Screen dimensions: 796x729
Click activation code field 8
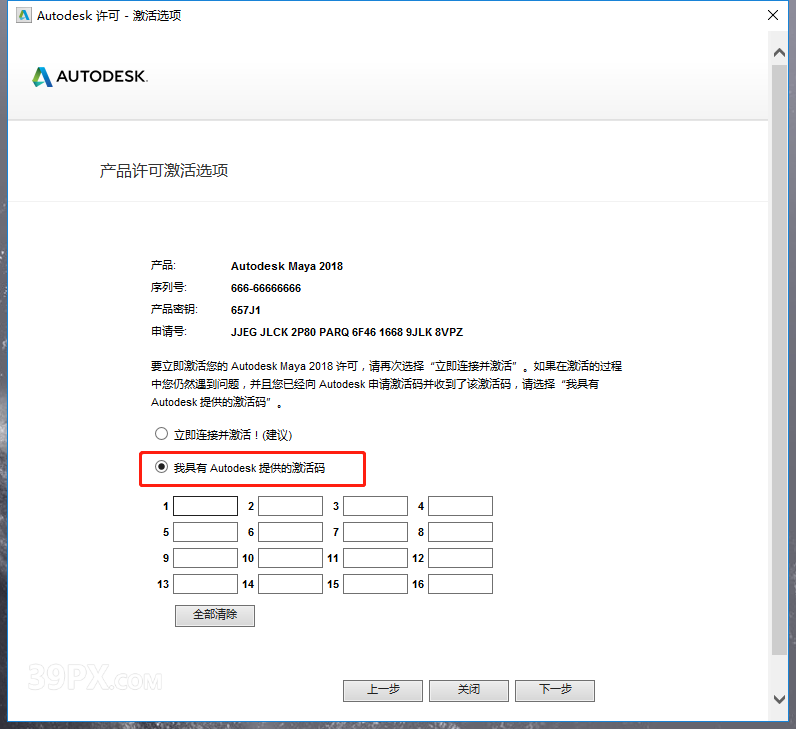point(460,532)
